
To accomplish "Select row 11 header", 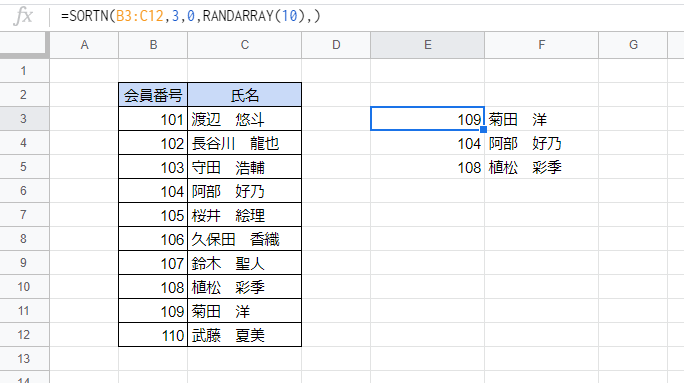I will tap(24, 311).
